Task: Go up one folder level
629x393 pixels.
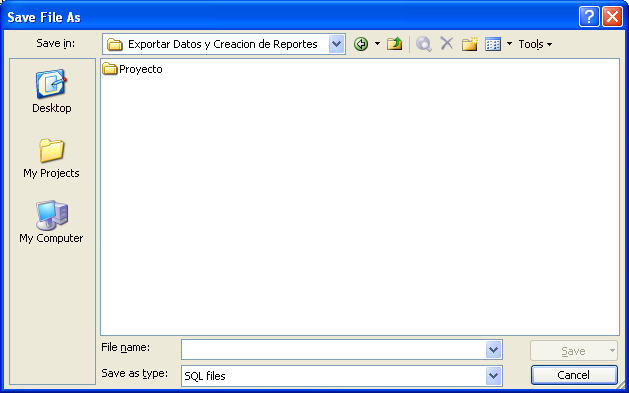Action: tap(394, 44)
